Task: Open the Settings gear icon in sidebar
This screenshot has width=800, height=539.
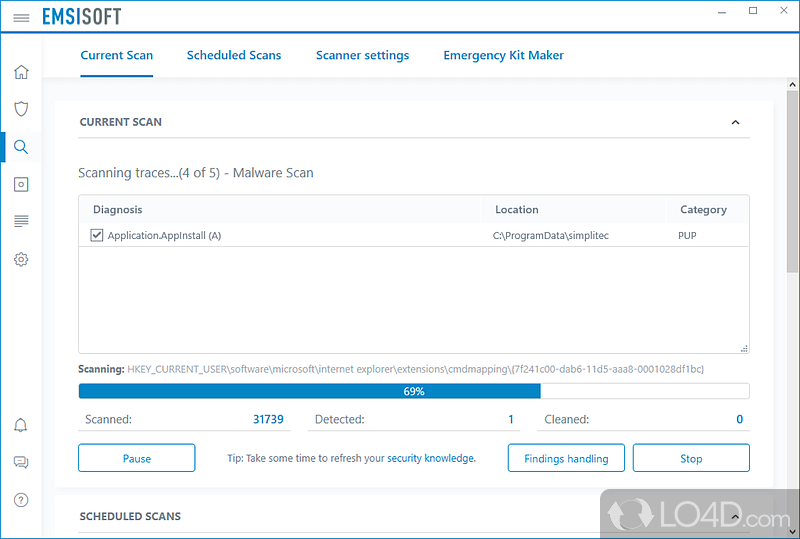Action: click(21, 259)
